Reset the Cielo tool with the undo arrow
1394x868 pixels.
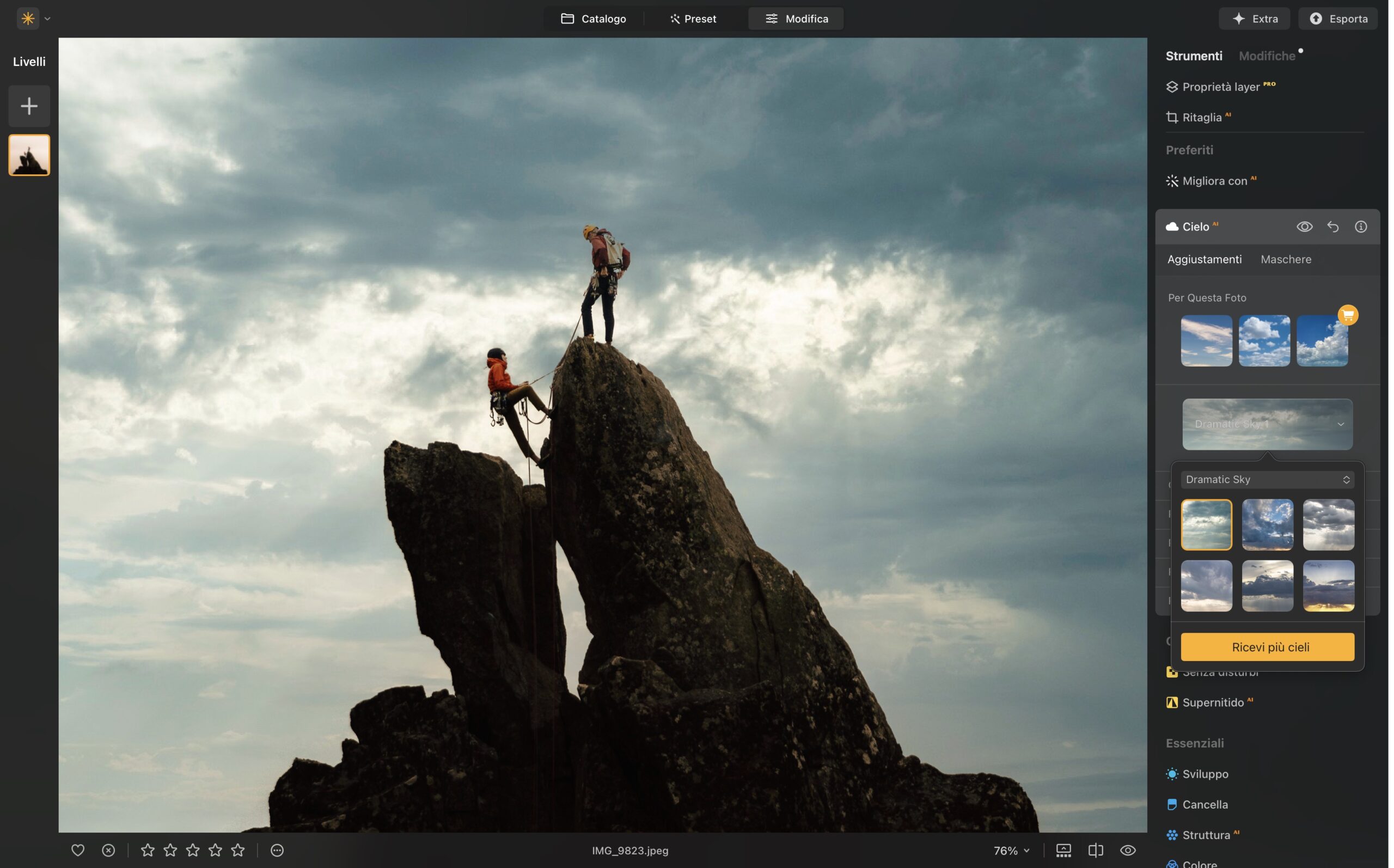point(1332,227)
